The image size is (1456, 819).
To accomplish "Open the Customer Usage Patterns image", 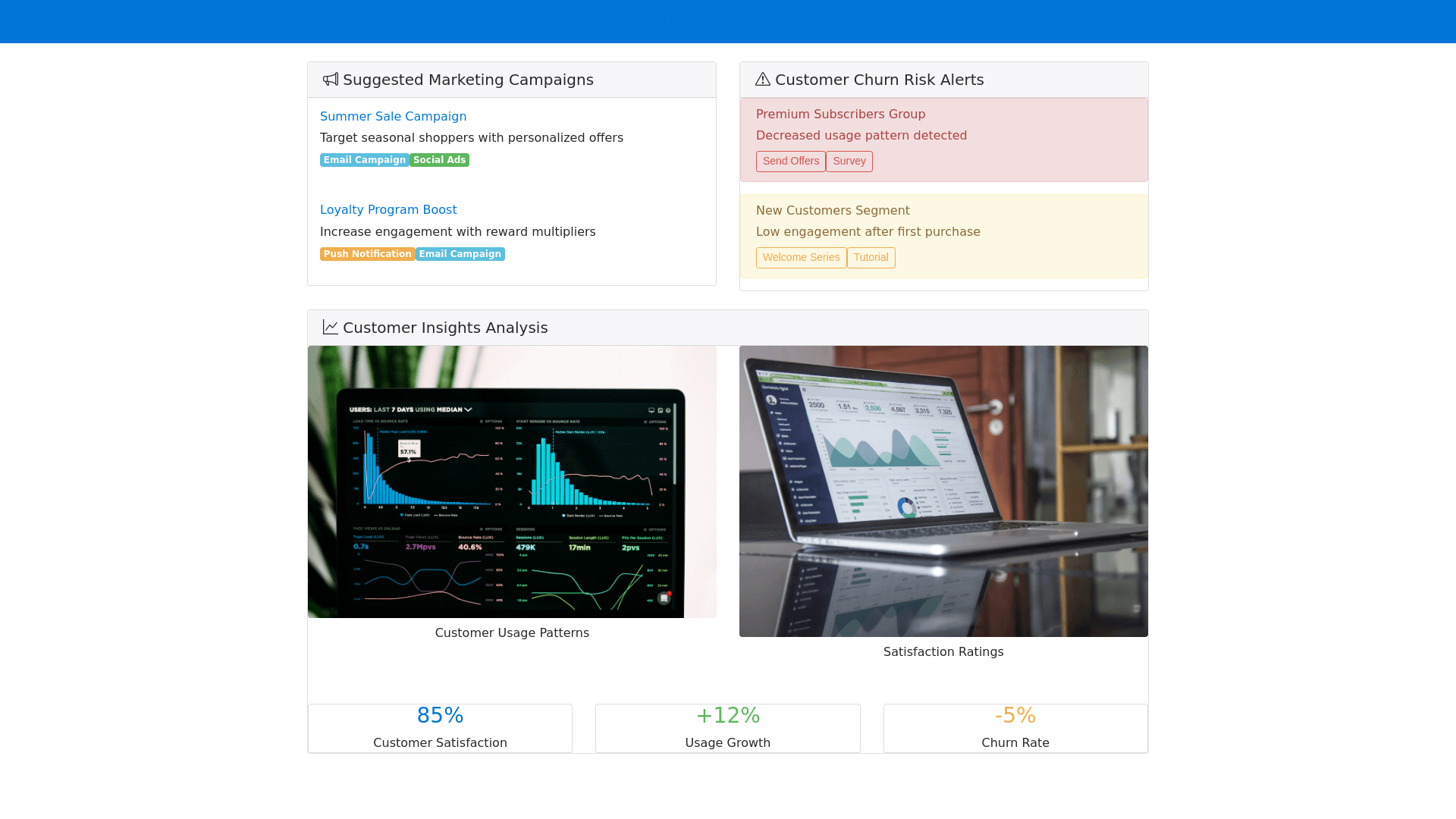I will [x=512, y=482].
